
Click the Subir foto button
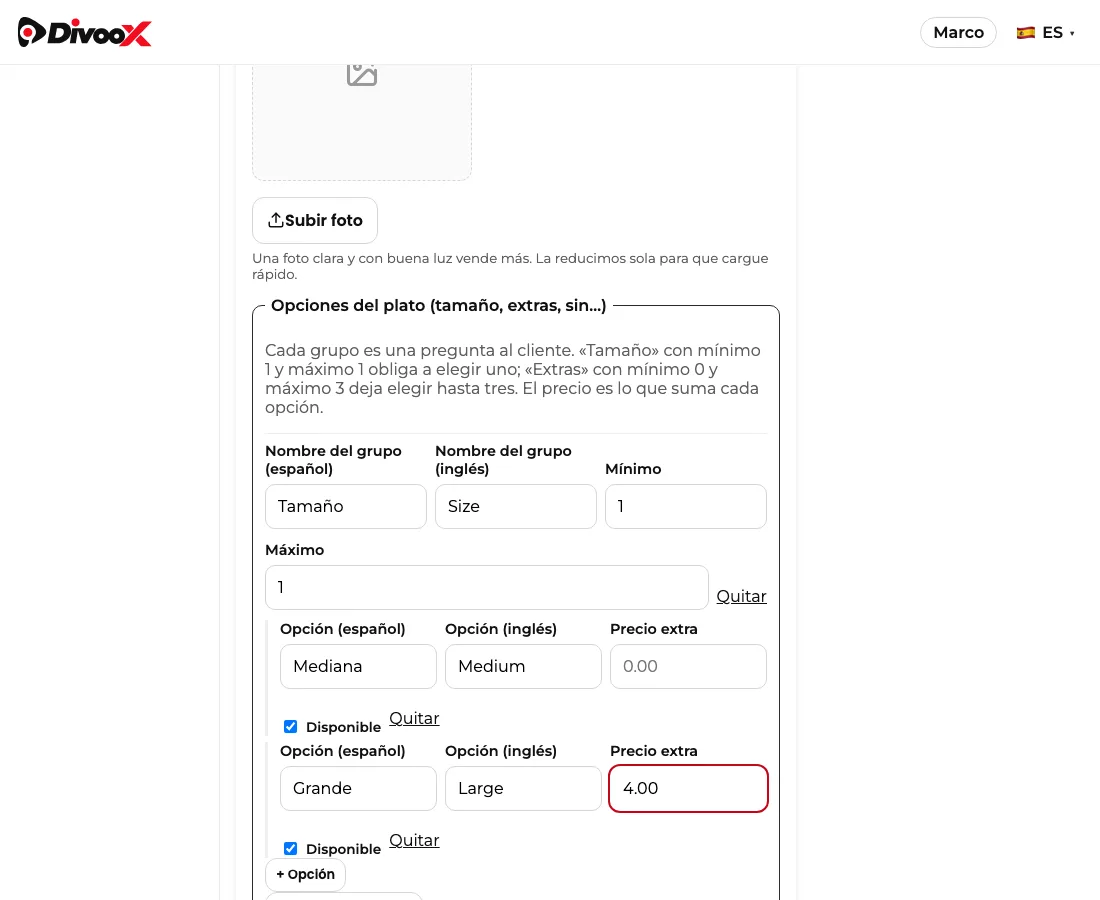pyautogui.click(x=315, y=220)
